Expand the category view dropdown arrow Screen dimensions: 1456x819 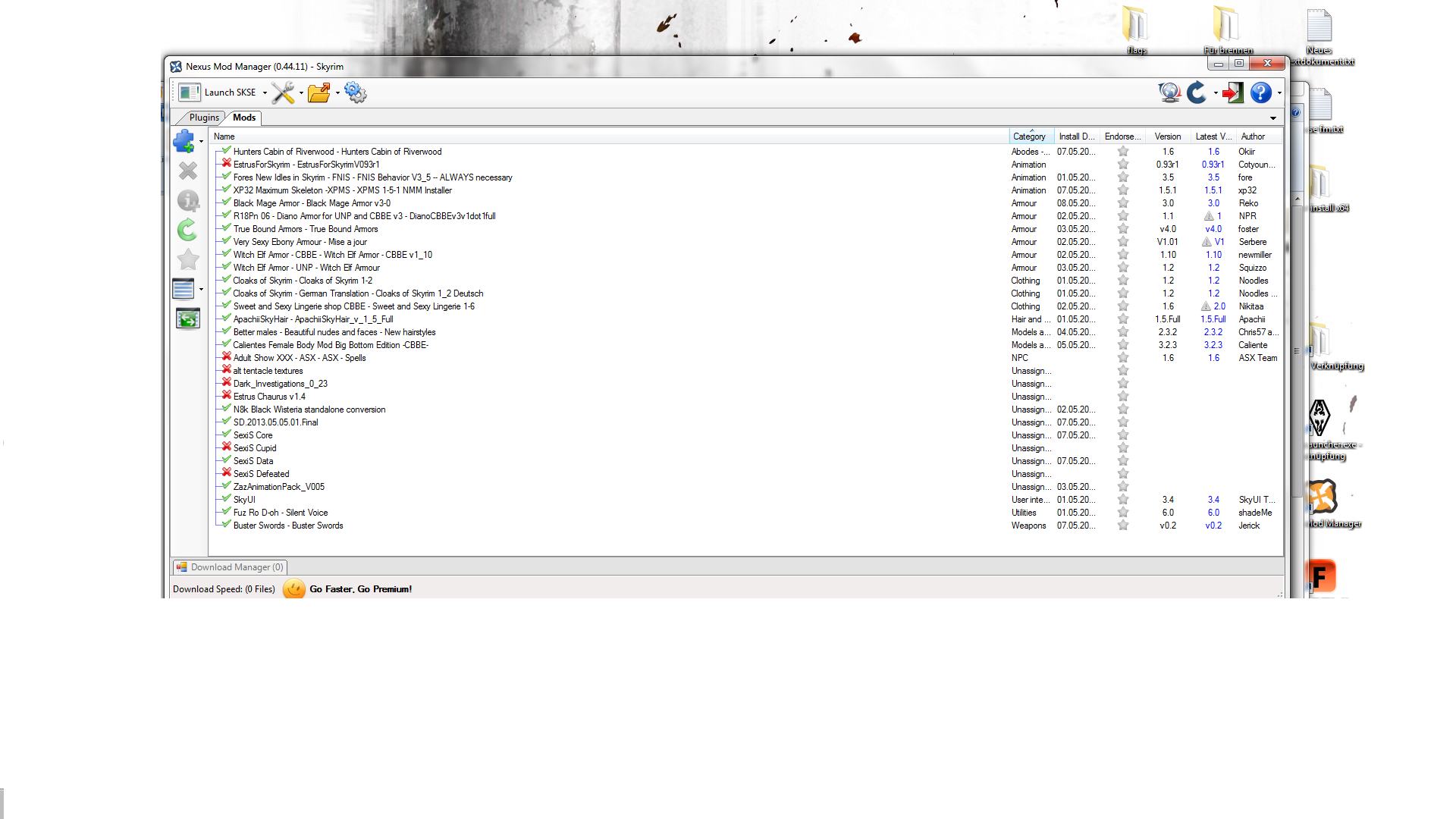[x=201, y=290]
